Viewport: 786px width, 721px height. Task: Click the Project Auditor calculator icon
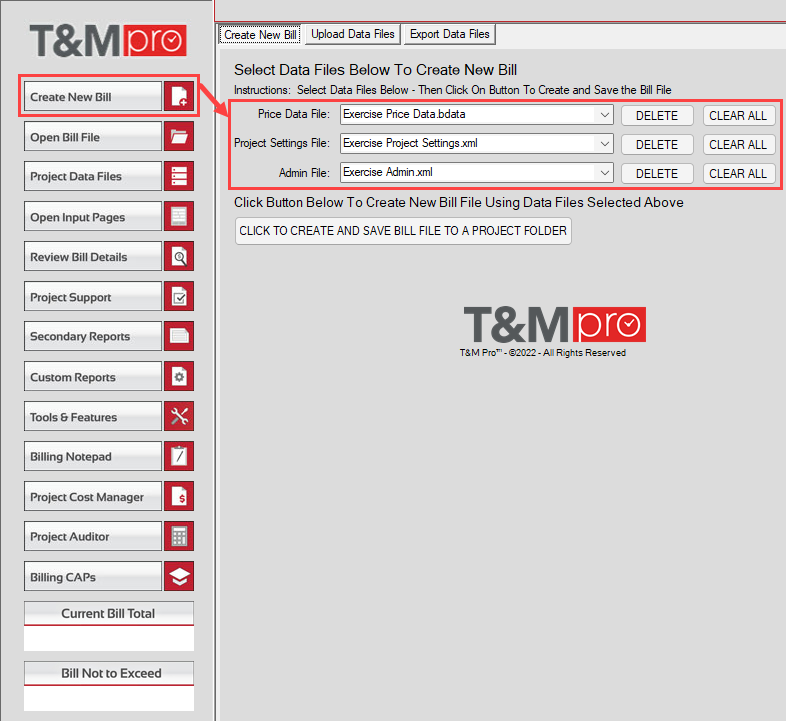[179, 536]
